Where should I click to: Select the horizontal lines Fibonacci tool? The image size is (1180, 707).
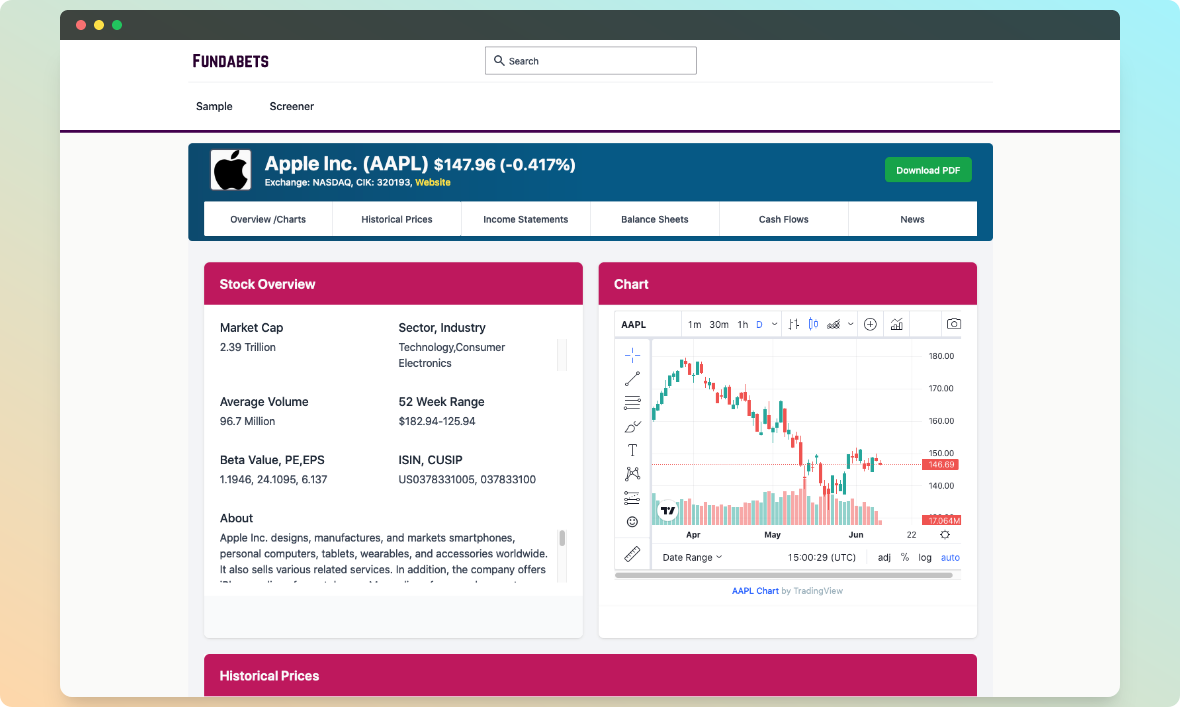tap(632, 403)
